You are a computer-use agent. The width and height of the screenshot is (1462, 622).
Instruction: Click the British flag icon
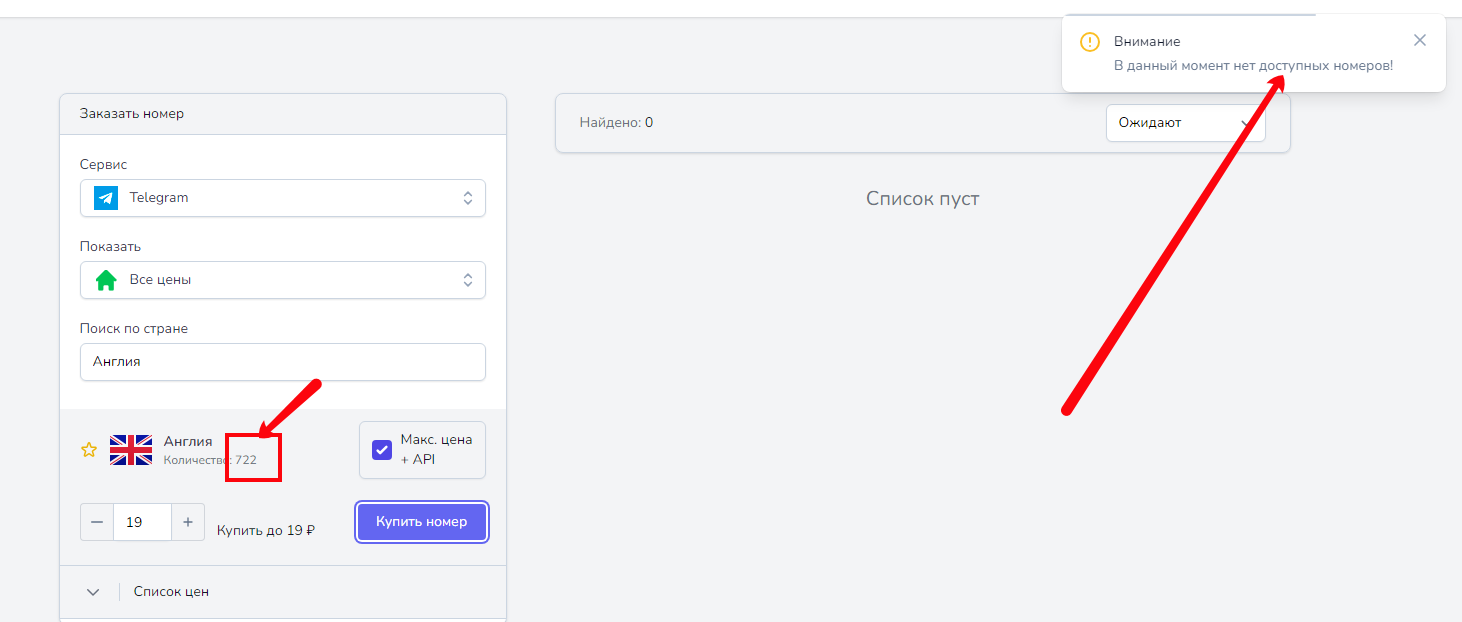point(131,450)
